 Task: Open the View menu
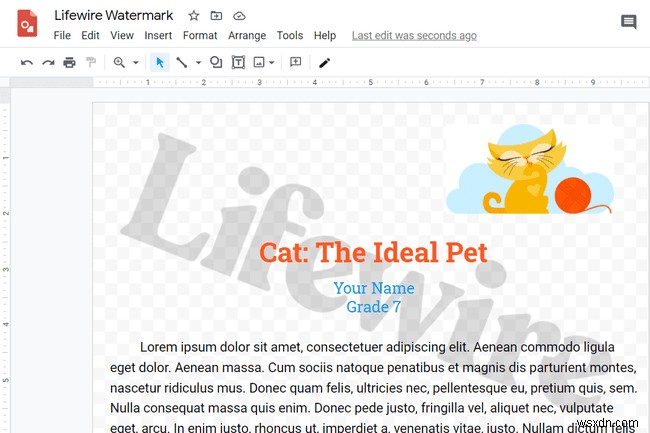click(122, 36)
